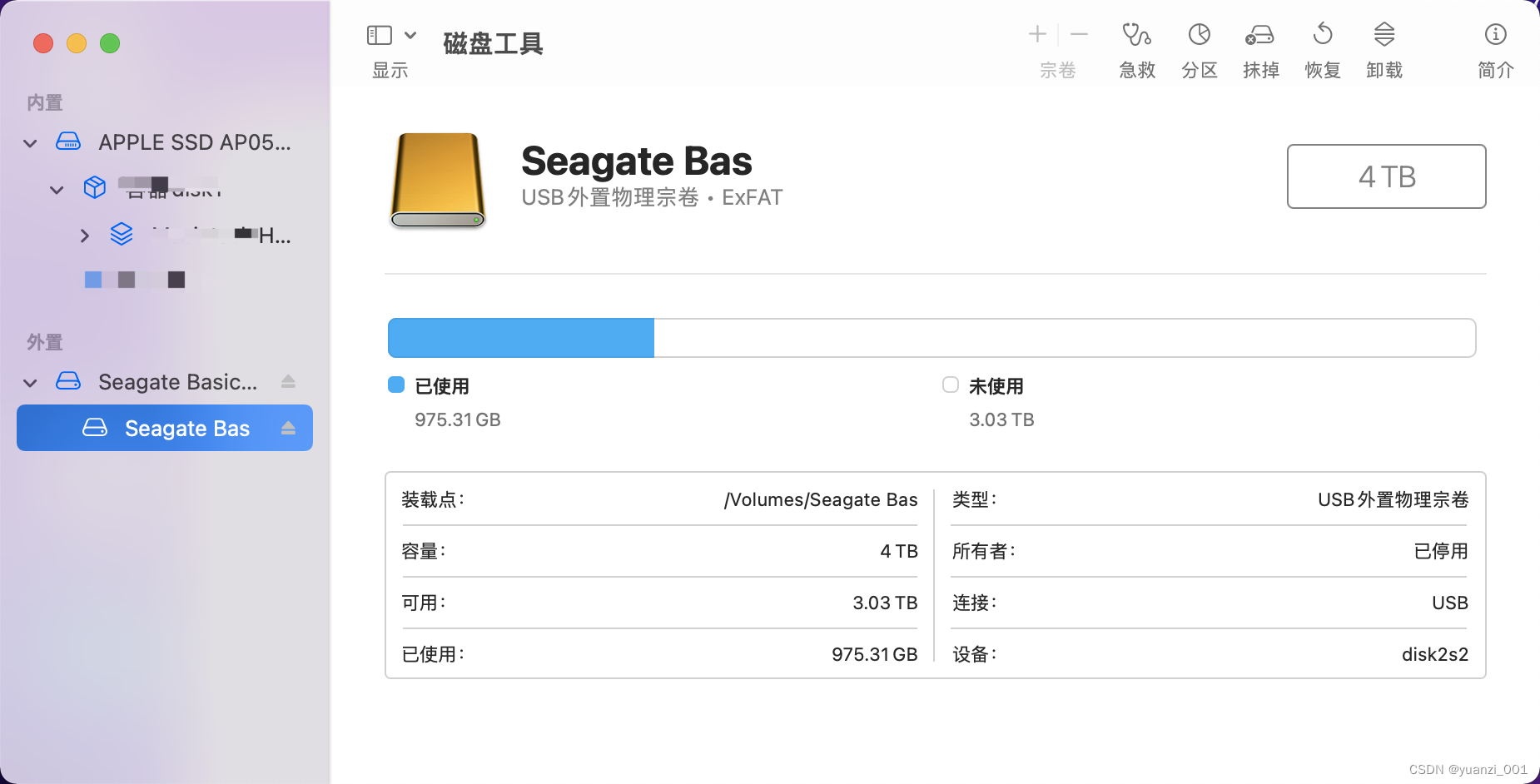Click the Erase (抹掉) drive icon
This screenshot has height=784, width=1540.
(1260, 35)
